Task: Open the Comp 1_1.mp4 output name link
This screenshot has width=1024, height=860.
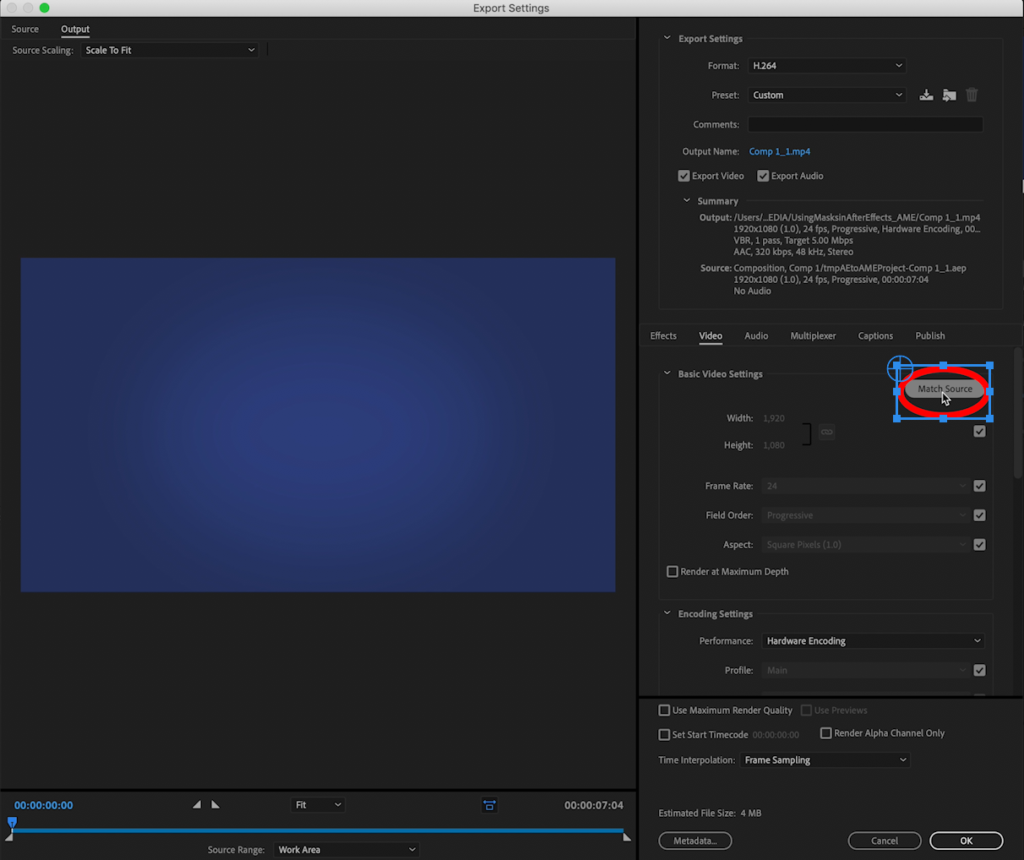Action: pos(779,152)
